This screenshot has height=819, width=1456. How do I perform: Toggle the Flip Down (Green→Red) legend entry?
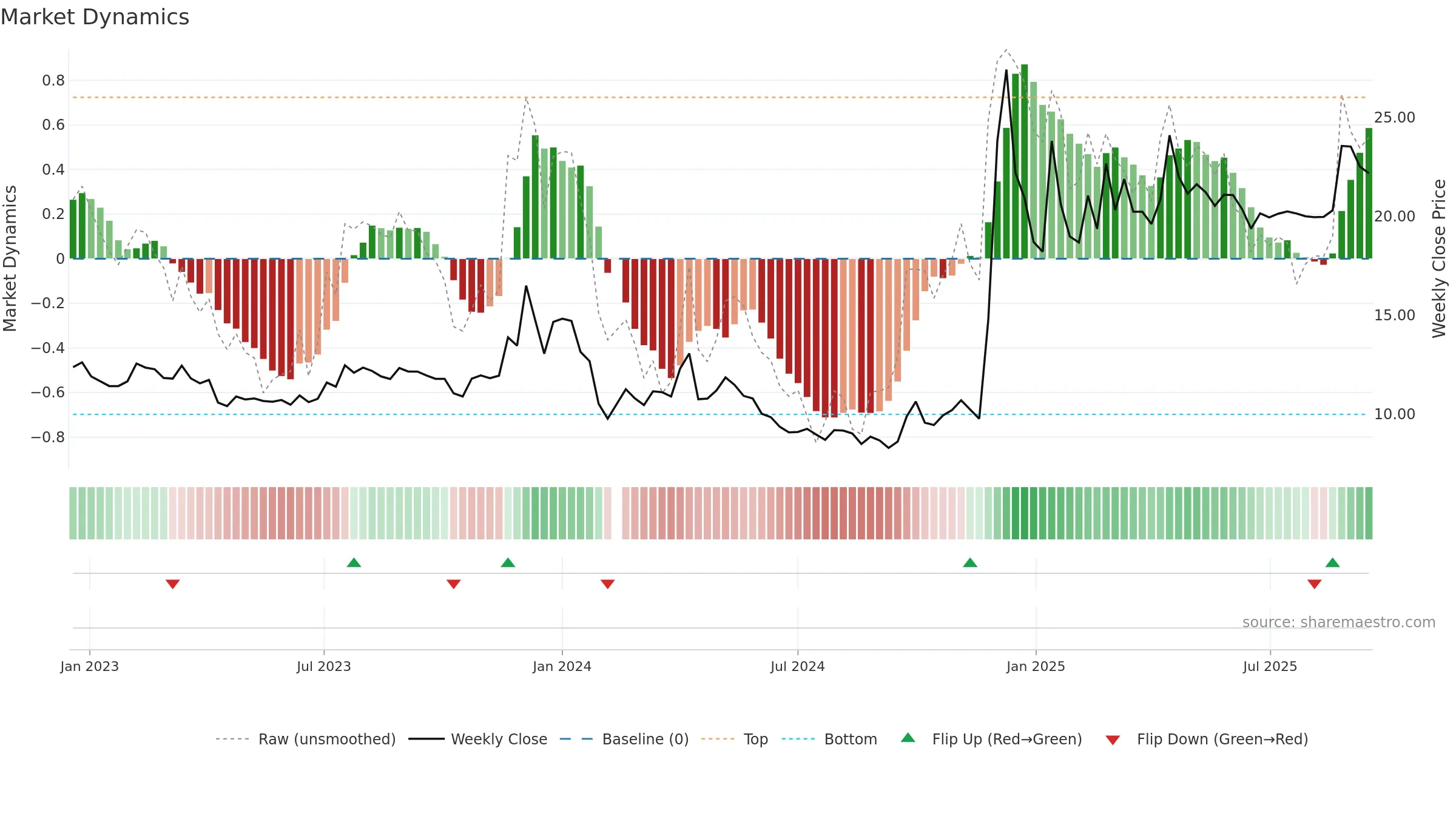click(x=1206, y=739)
